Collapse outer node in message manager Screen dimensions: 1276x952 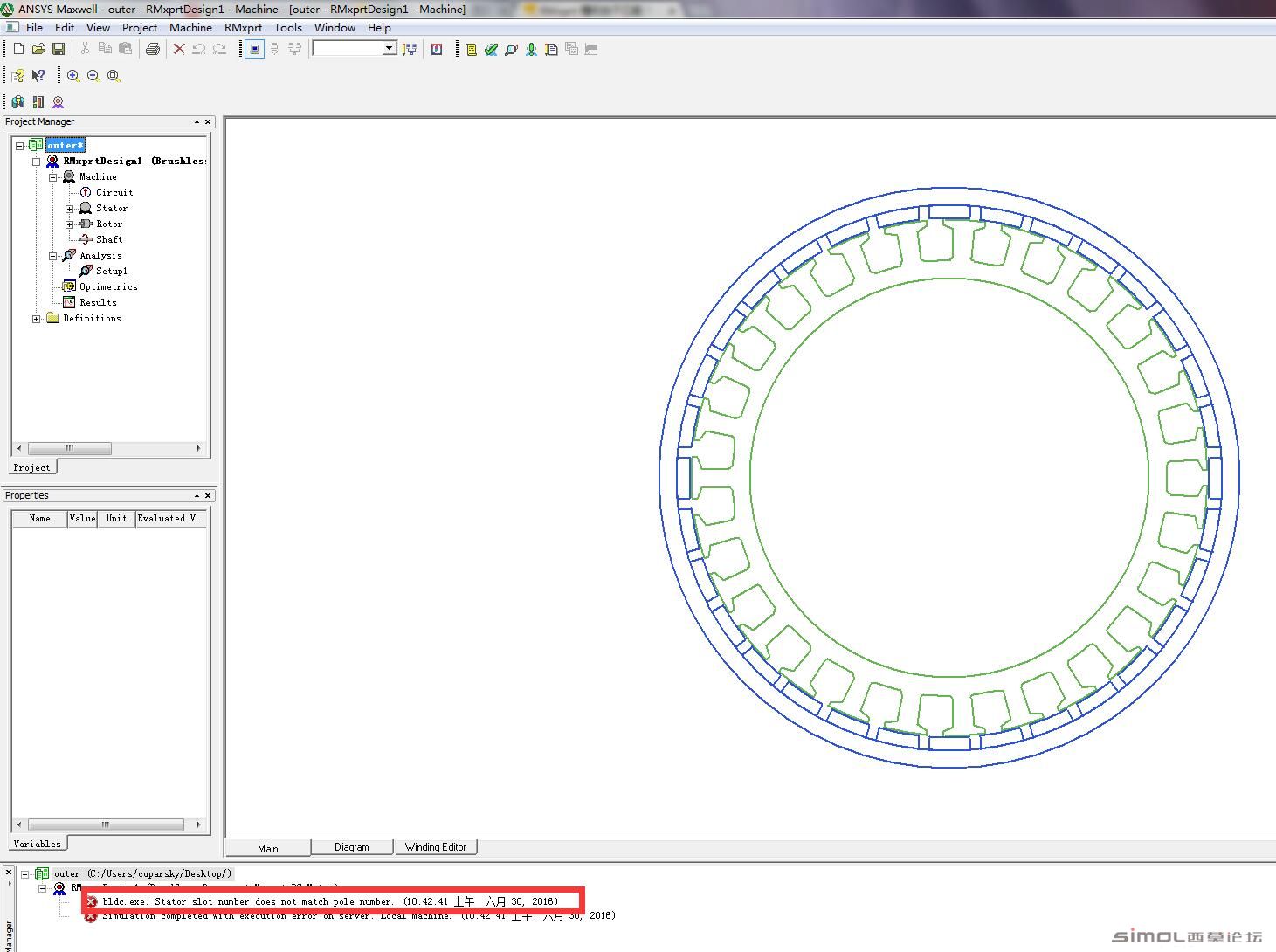[25, 873]
